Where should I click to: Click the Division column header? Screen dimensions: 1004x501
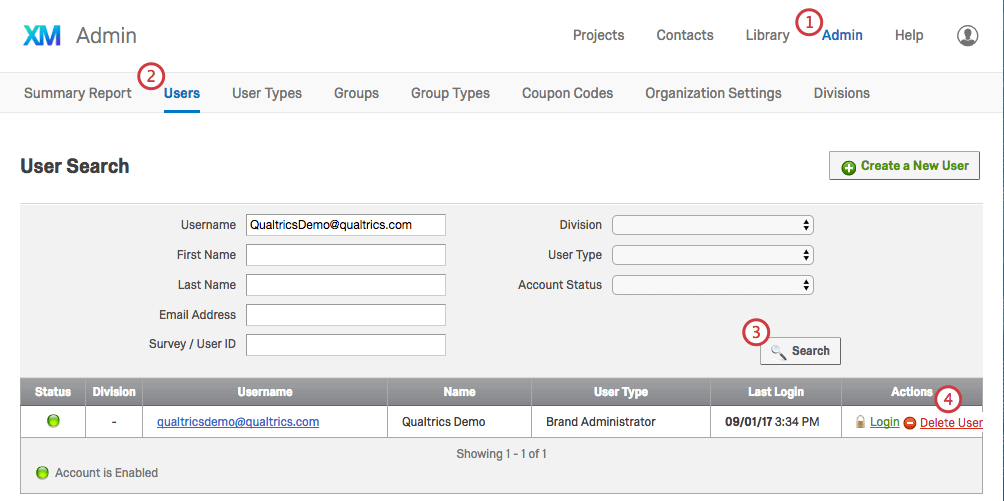(114, 391)
